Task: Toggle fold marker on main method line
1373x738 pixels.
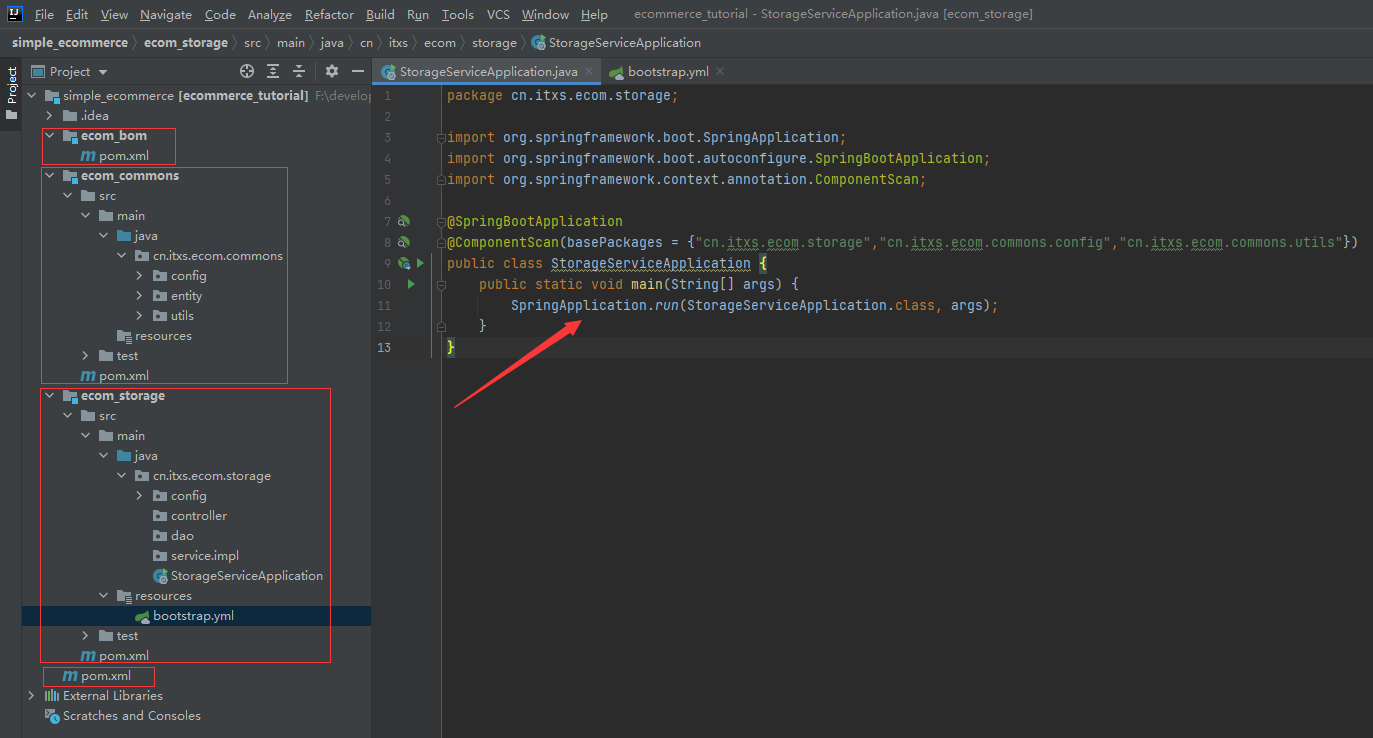Action: coord(441,284)
